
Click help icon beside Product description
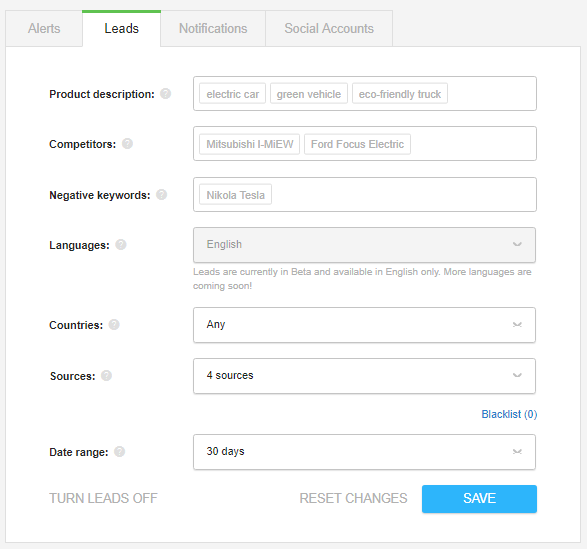(x=165, y=94)
